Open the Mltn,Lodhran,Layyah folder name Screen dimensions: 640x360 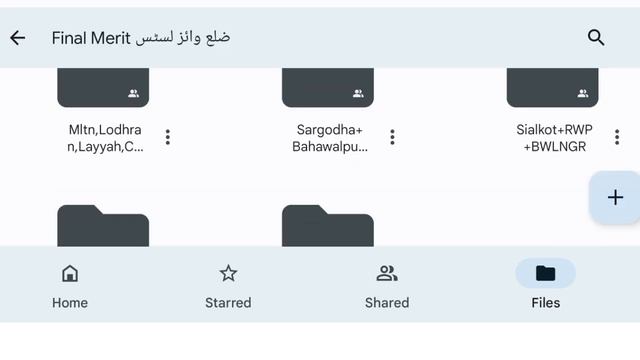coord(105,138)
